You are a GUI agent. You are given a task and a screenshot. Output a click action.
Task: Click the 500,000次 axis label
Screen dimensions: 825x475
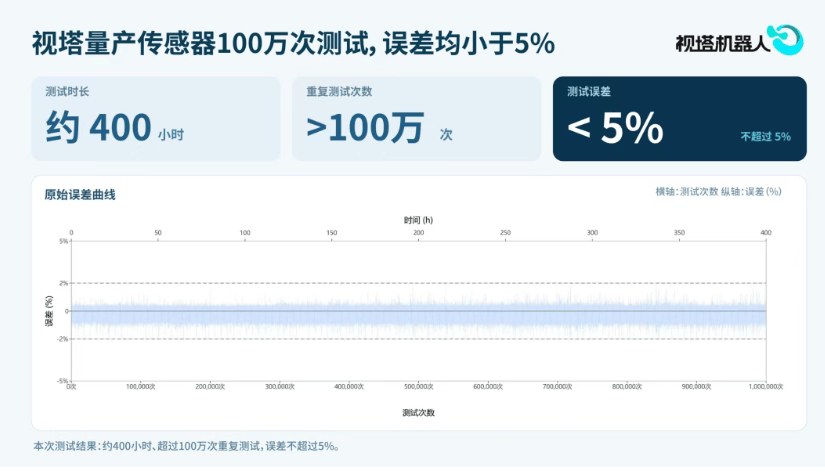click(x=419, y=387)
